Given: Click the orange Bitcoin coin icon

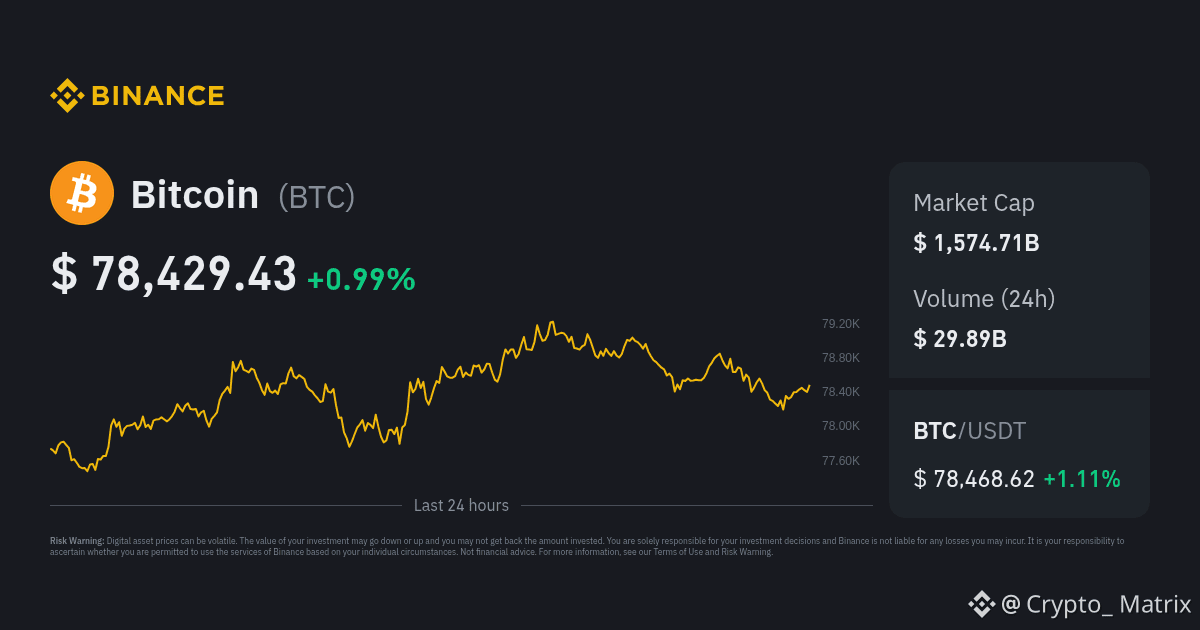Looking at the screenshot, I should pyautogui.click(x=82, y=193).
